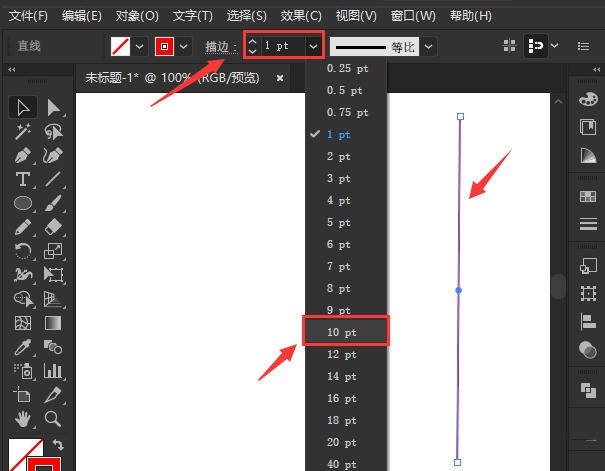Swap fill and stroke colors
605x471 pixels.
(x=58, y=445)
